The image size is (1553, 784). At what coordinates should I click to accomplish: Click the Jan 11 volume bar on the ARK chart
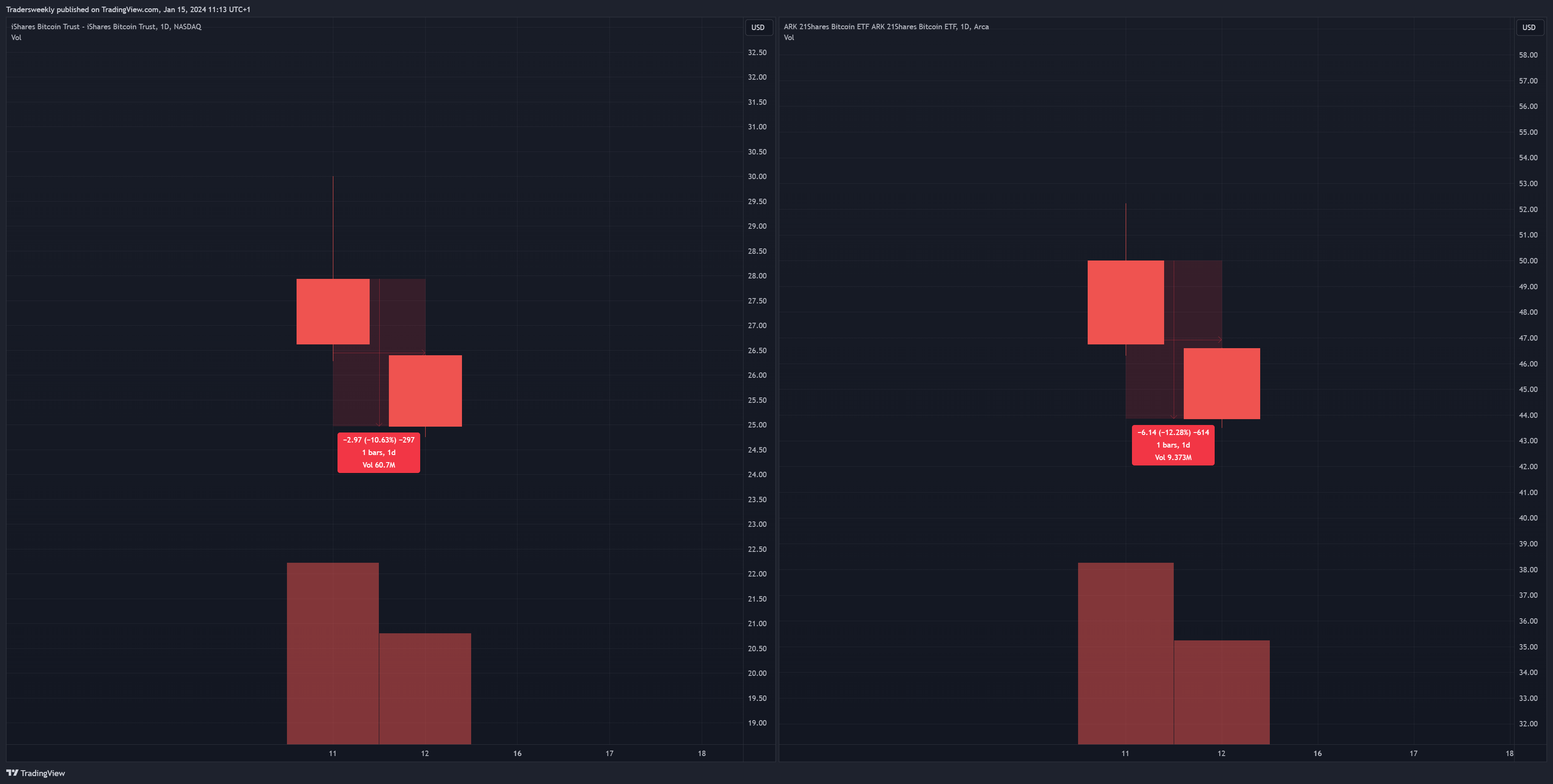(x=1126, y=654)
